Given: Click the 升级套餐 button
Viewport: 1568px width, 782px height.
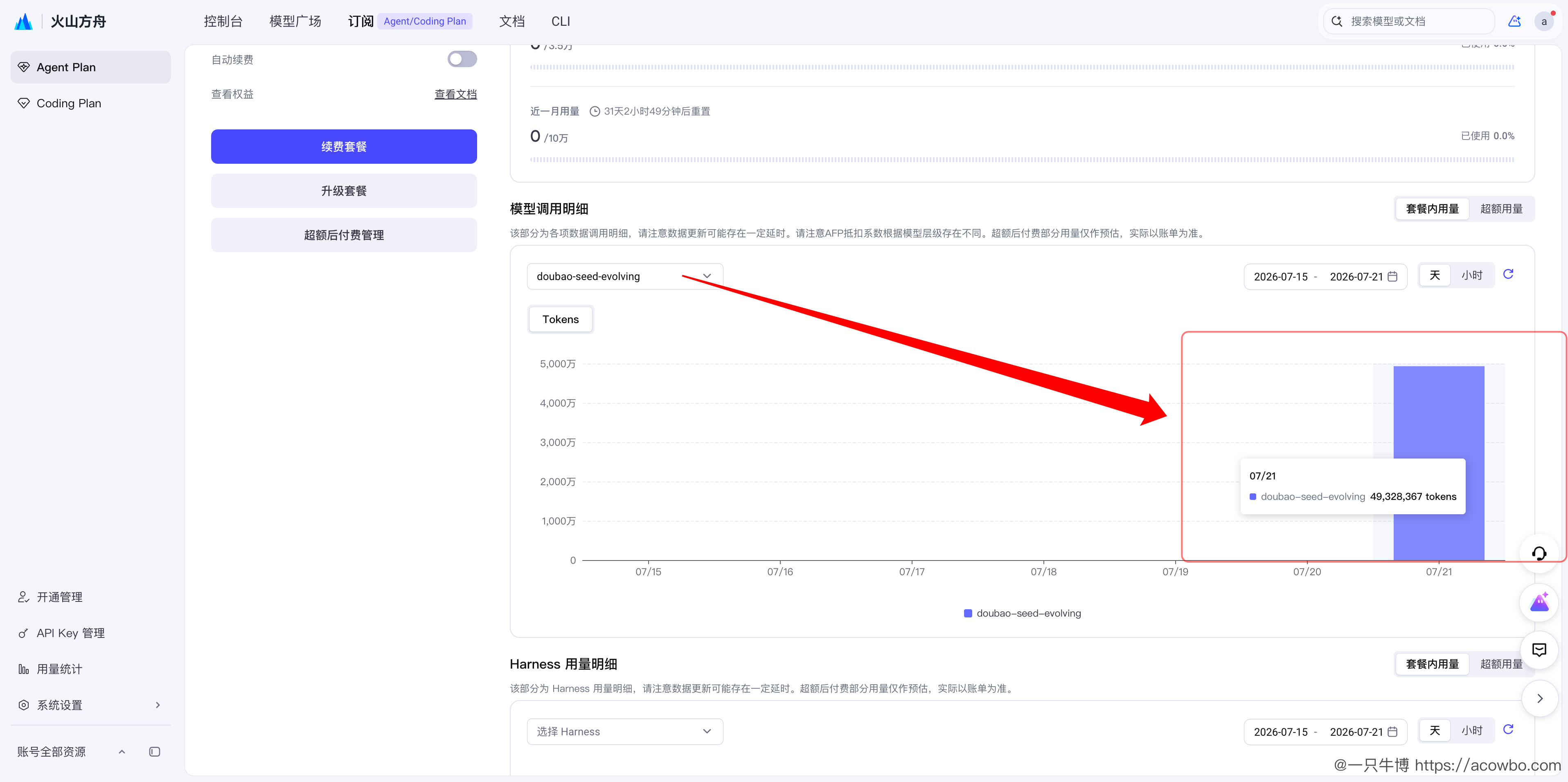Looking at the screenshot, I should point(344,191).
